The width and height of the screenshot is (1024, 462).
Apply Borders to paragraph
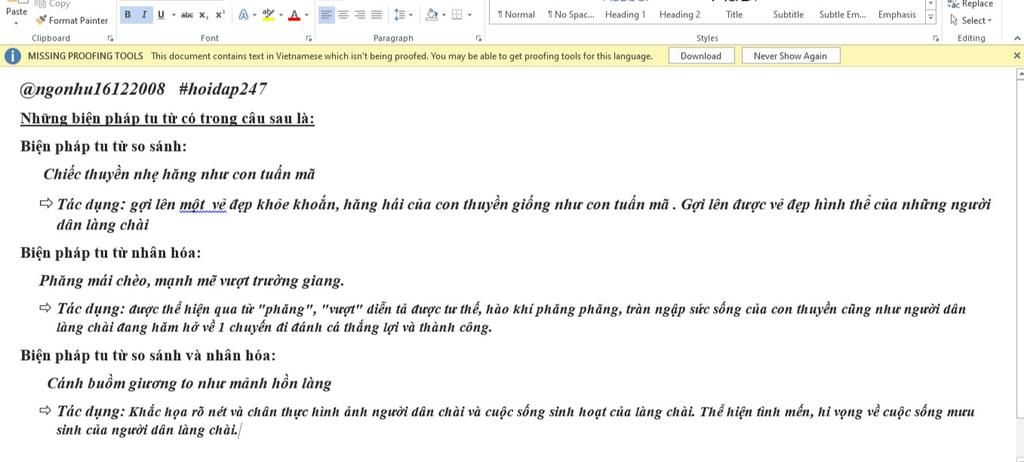click(x=457, y=14)
